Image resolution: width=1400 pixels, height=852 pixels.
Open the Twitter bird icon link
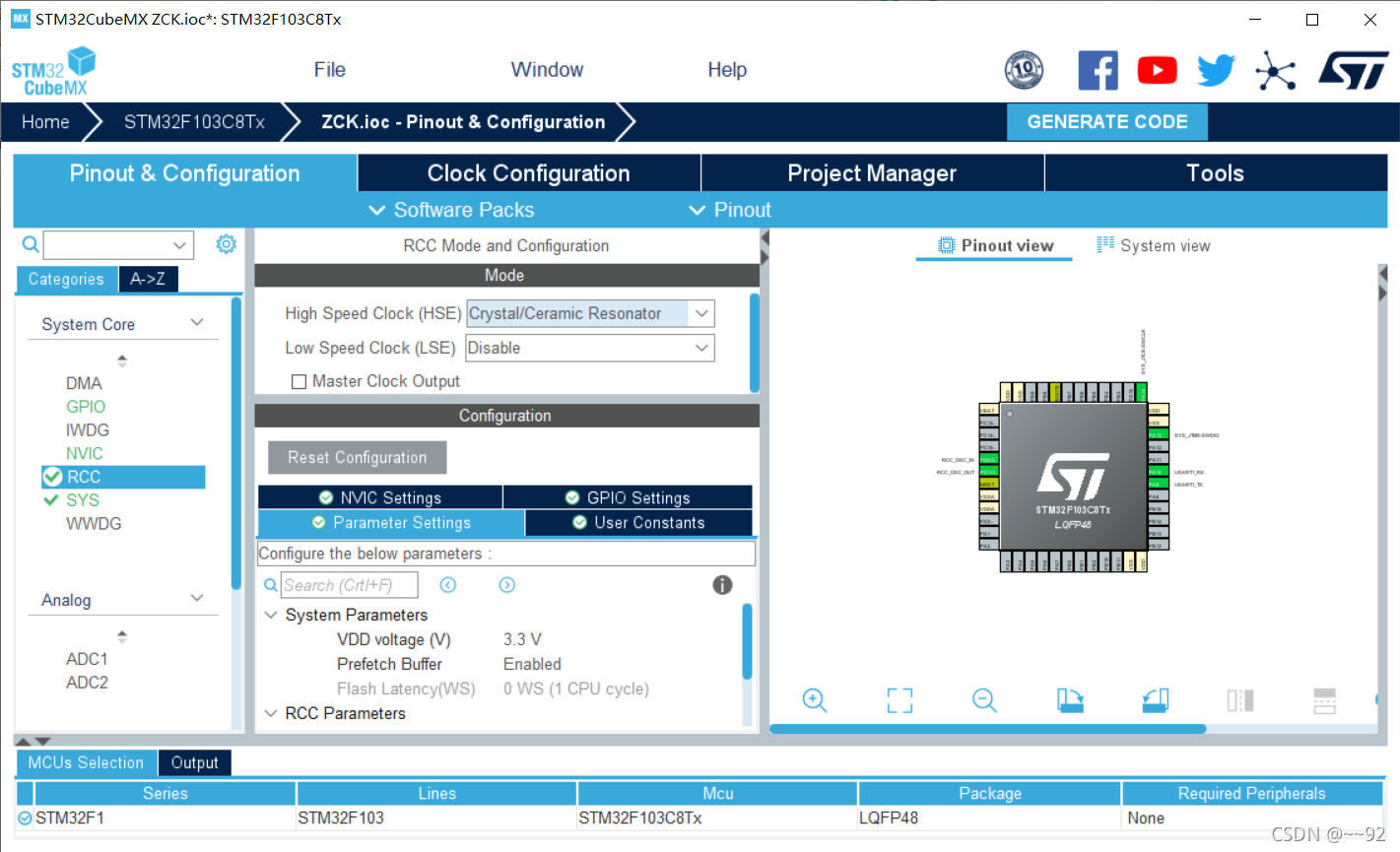(x=1216, y=71)
